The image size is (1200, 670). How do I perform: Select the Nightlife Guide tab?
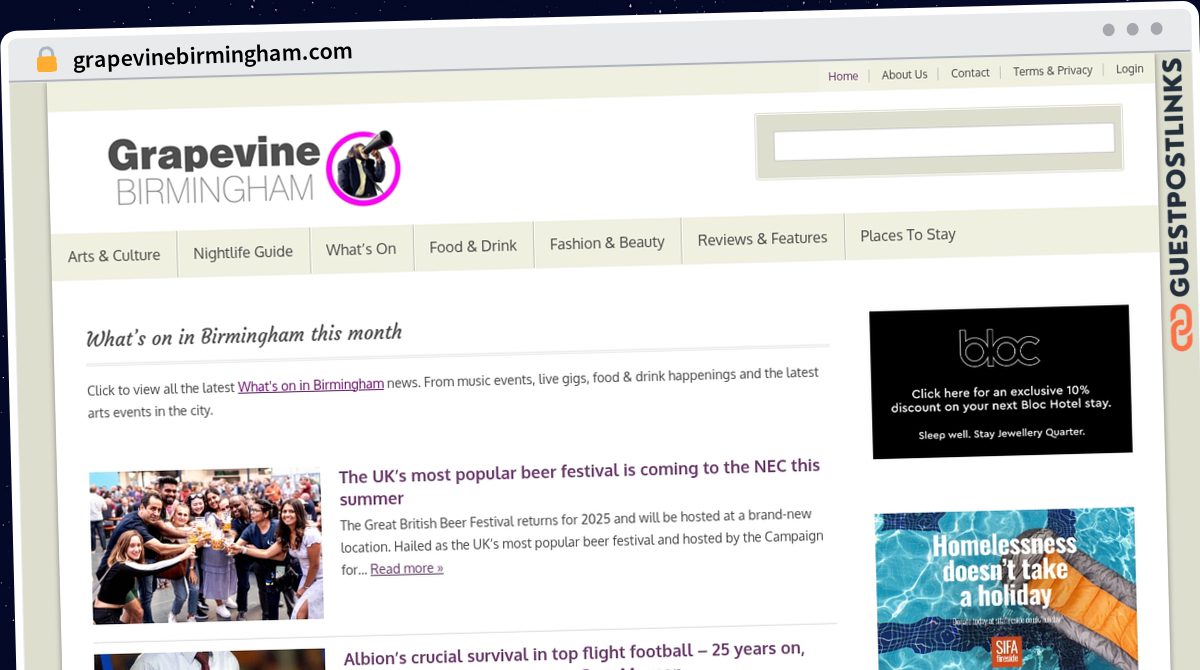point(243,252)
